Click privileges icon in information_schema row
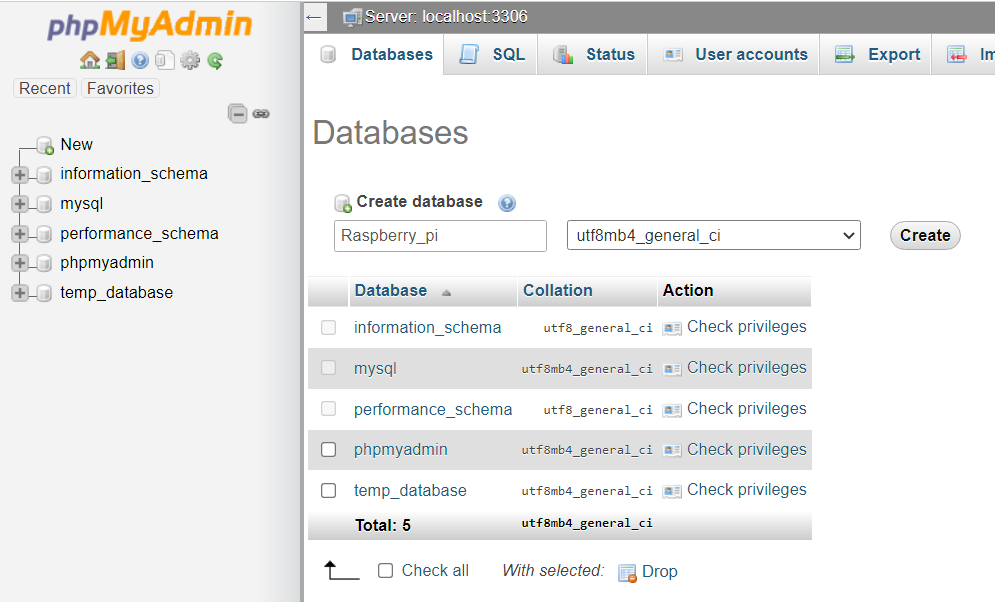This screenshot has width=995, height=602. click(672, 328)
